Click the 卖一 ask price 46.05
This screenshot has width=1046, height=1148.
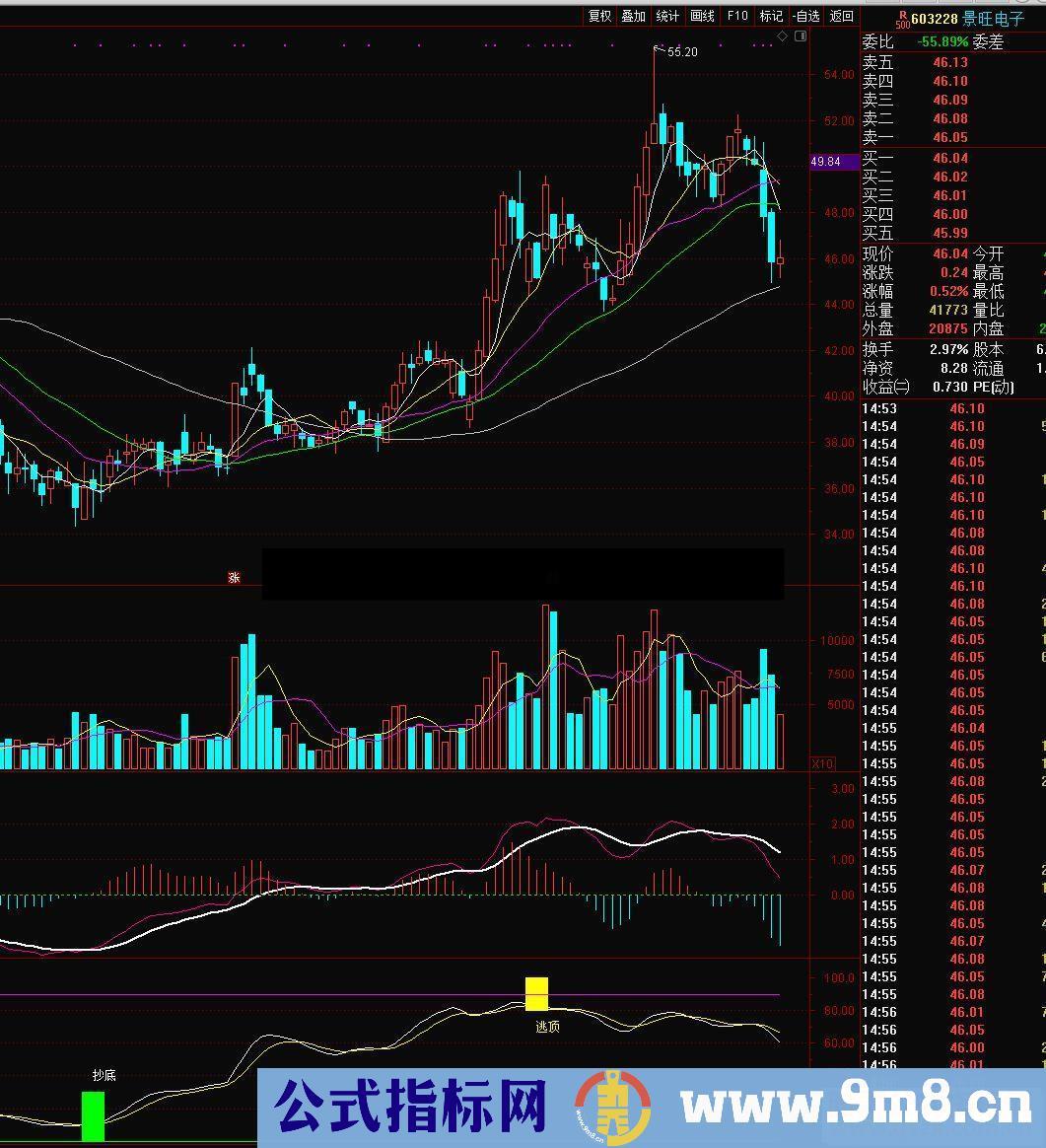tap(950, 138)
